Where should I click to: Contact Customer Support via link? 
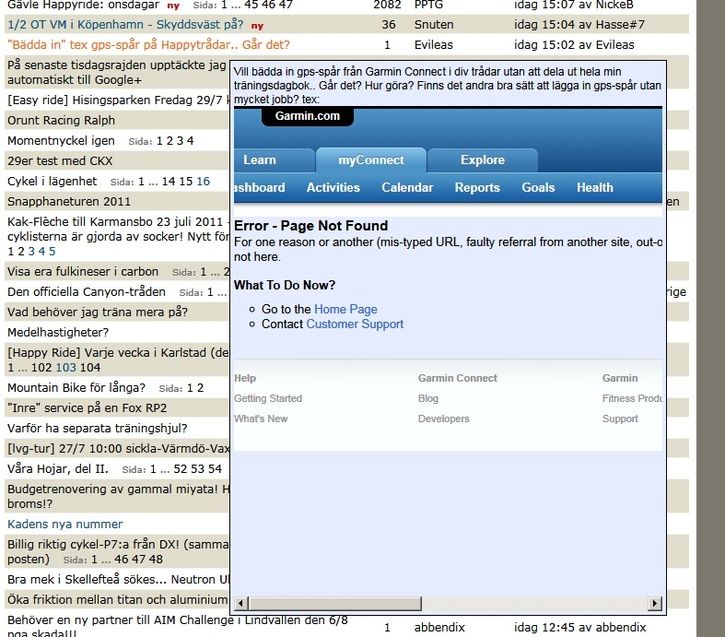pyautogui.click(x=355, y=324)
